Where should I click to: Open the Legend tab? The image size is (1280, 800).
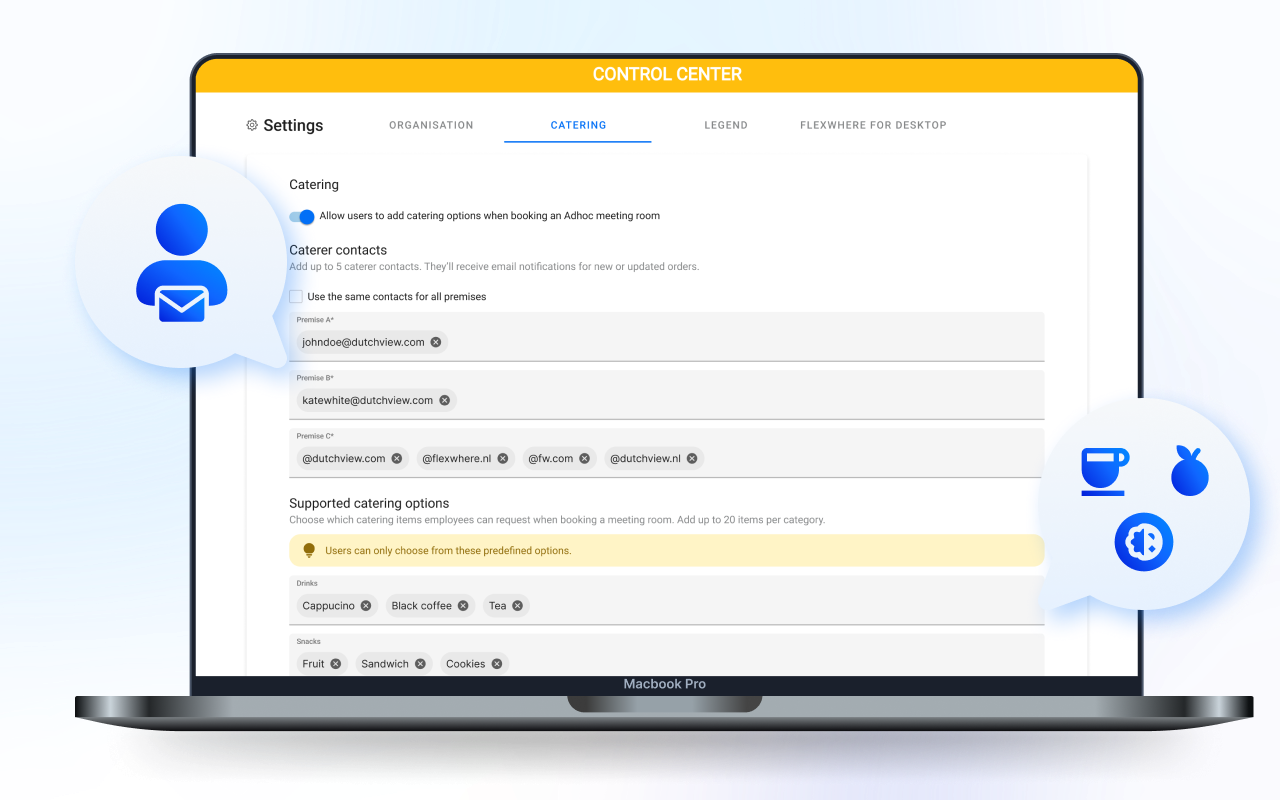pos(725,125)
